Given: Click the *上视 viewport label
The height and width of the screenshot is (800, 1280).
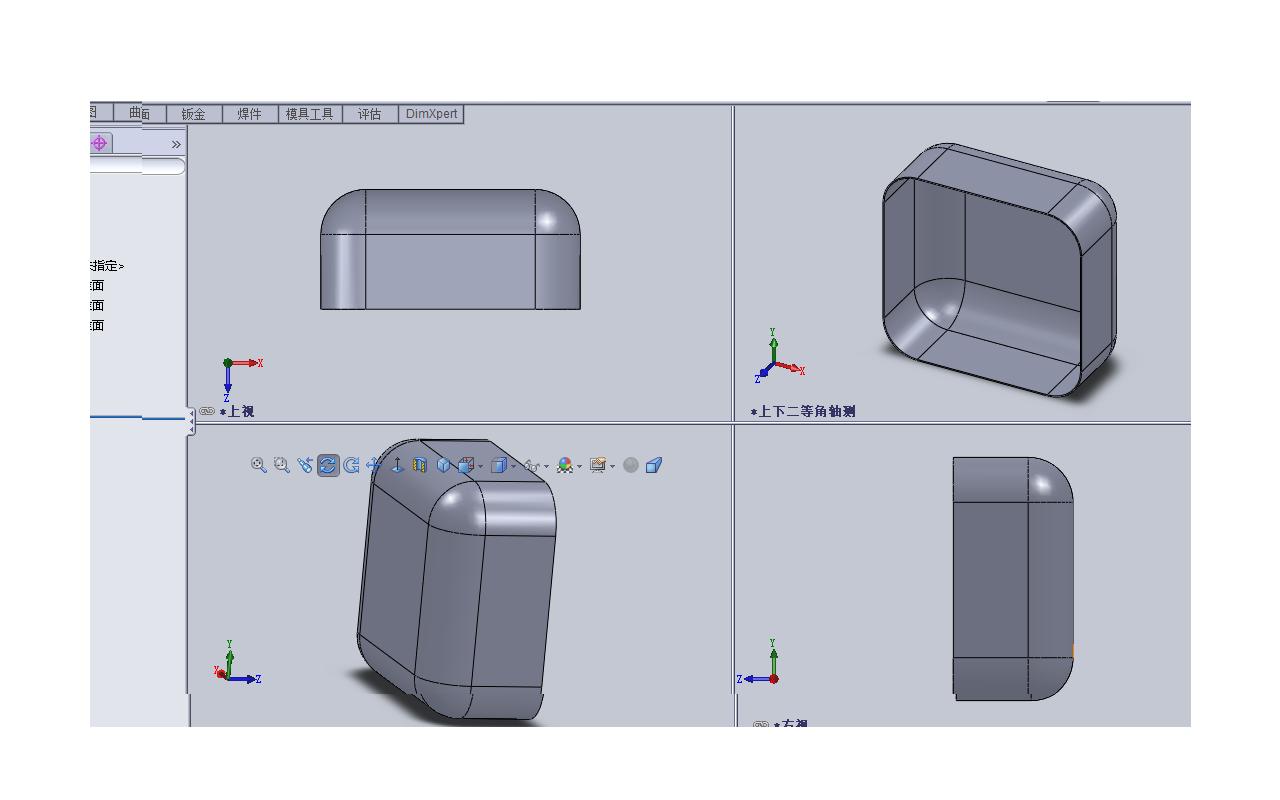Looking at the screenshot, I should pyautogui.click(x=237, y=411).
